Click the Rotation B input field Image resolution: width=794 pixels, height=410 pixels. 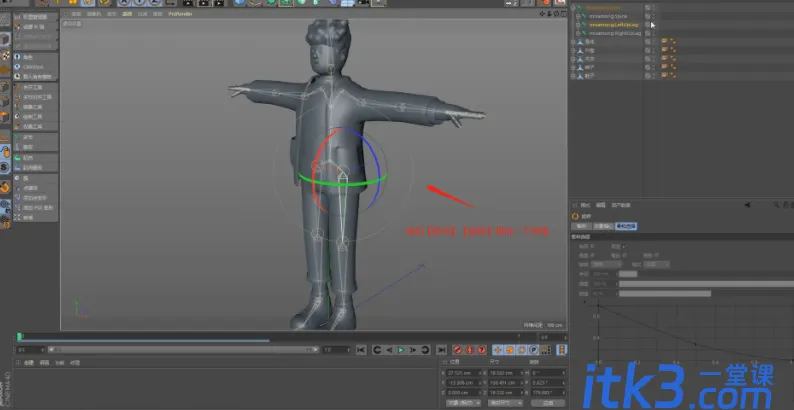coord(548,393)
